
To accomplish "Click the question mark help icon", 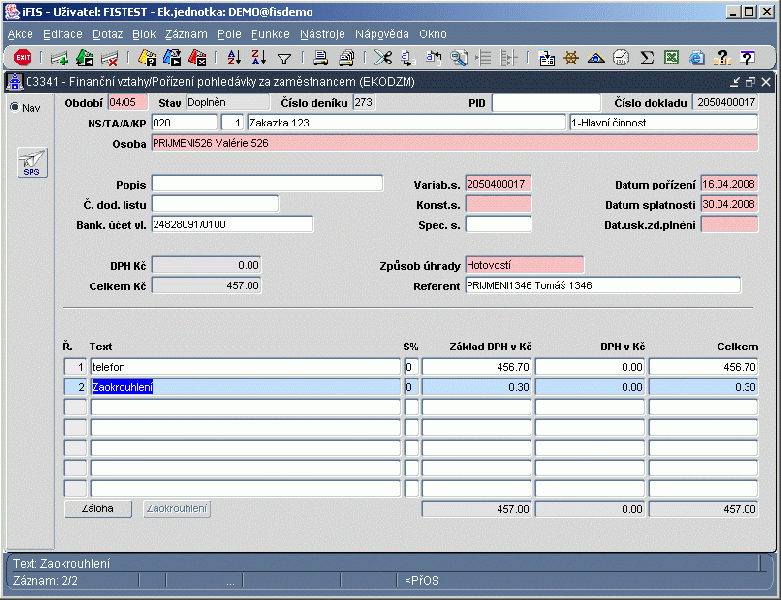I will point(722,58).
